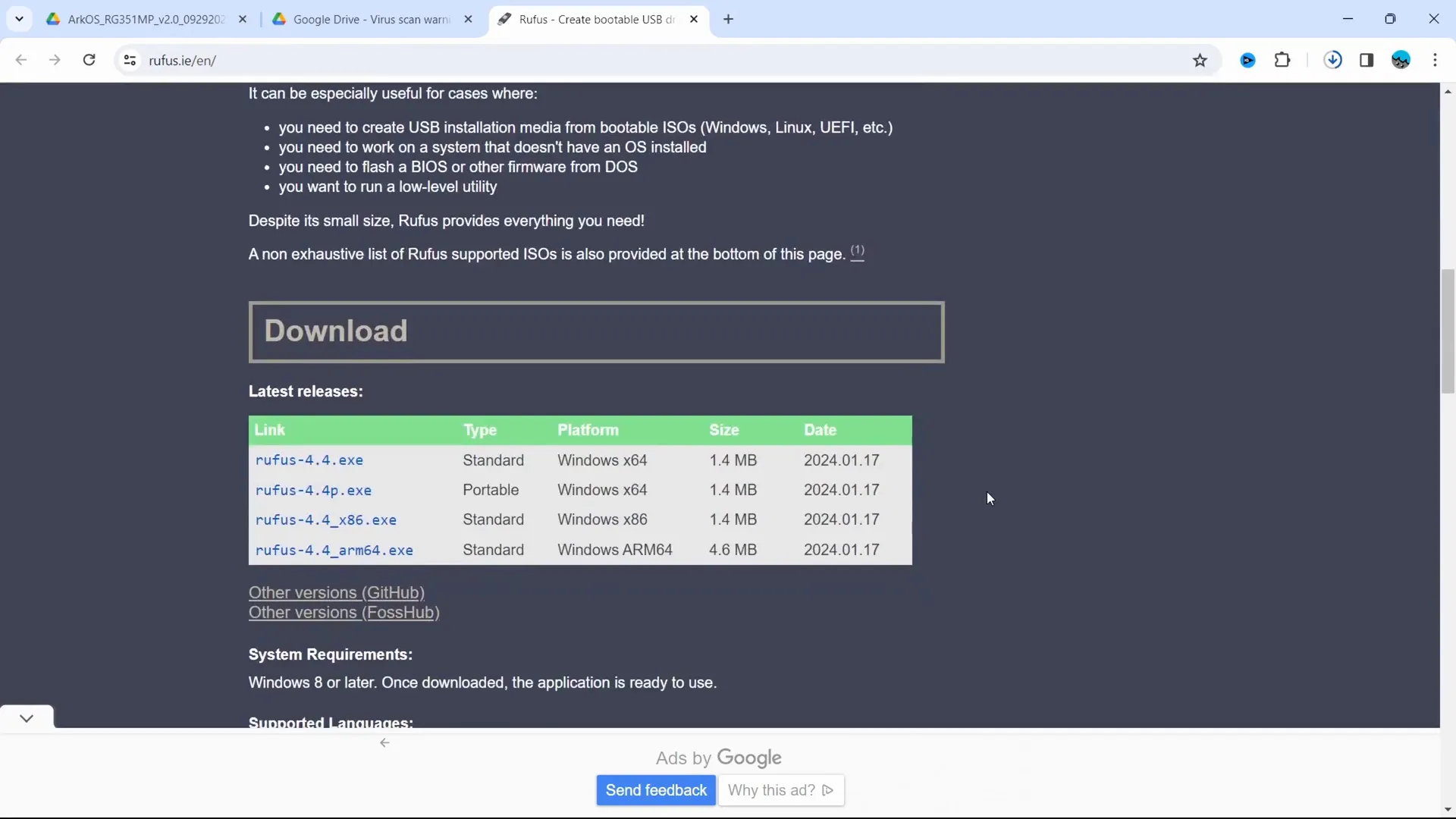This screenshot has width=1456, height=819.
Task: Open the (1) footnote link
Action: (857, 252)
